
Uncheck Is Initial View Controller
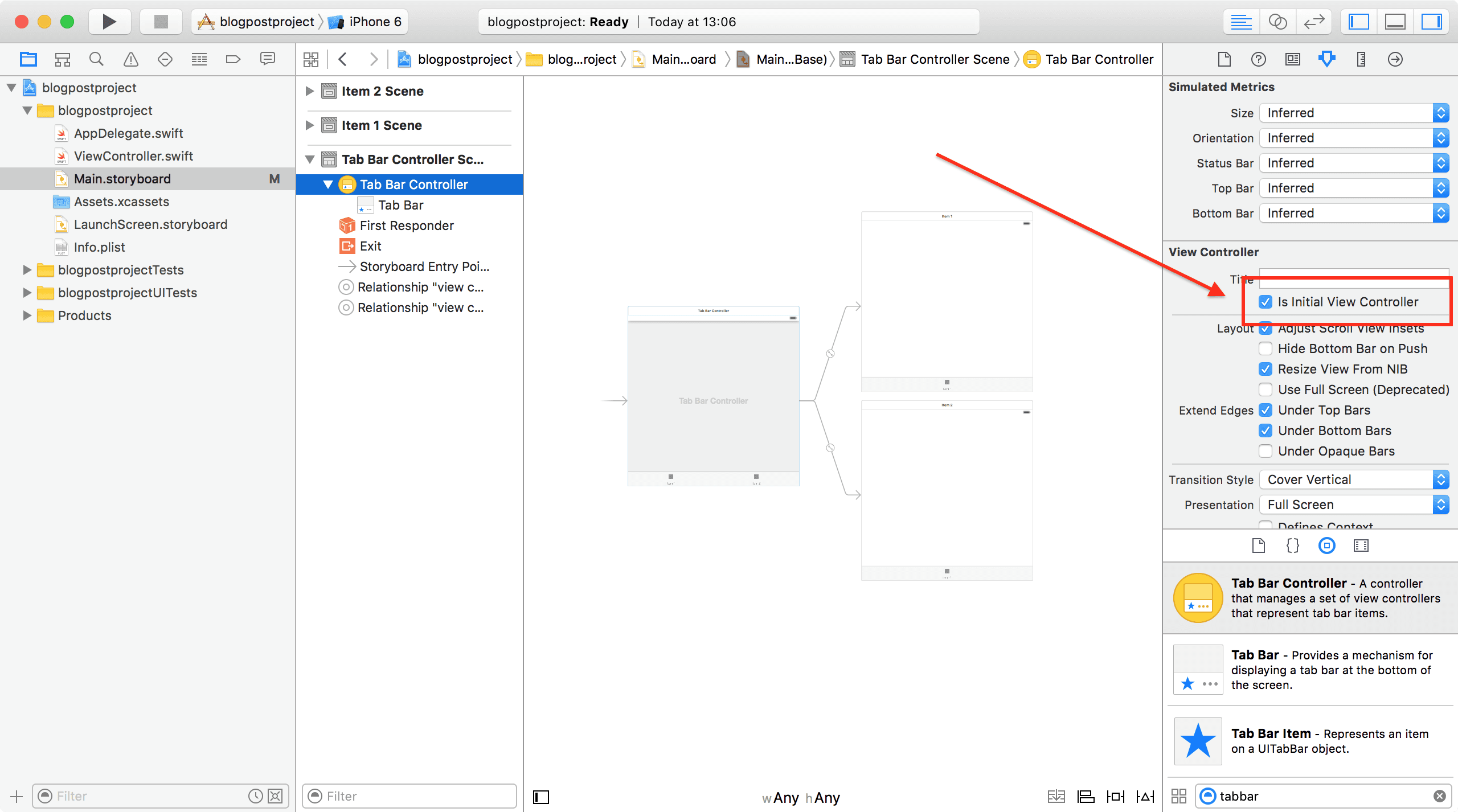[1265, 302]
